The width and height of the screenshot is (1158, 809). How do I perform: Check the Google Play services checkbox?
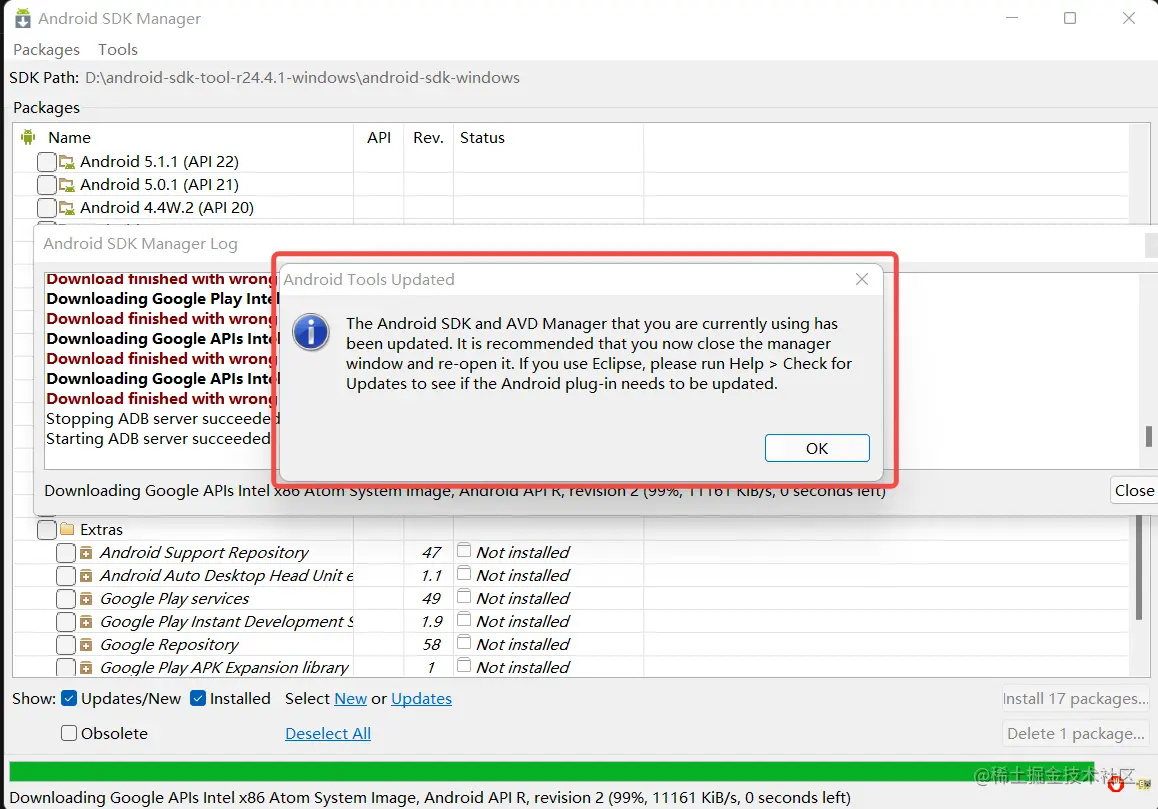(66, 598)
